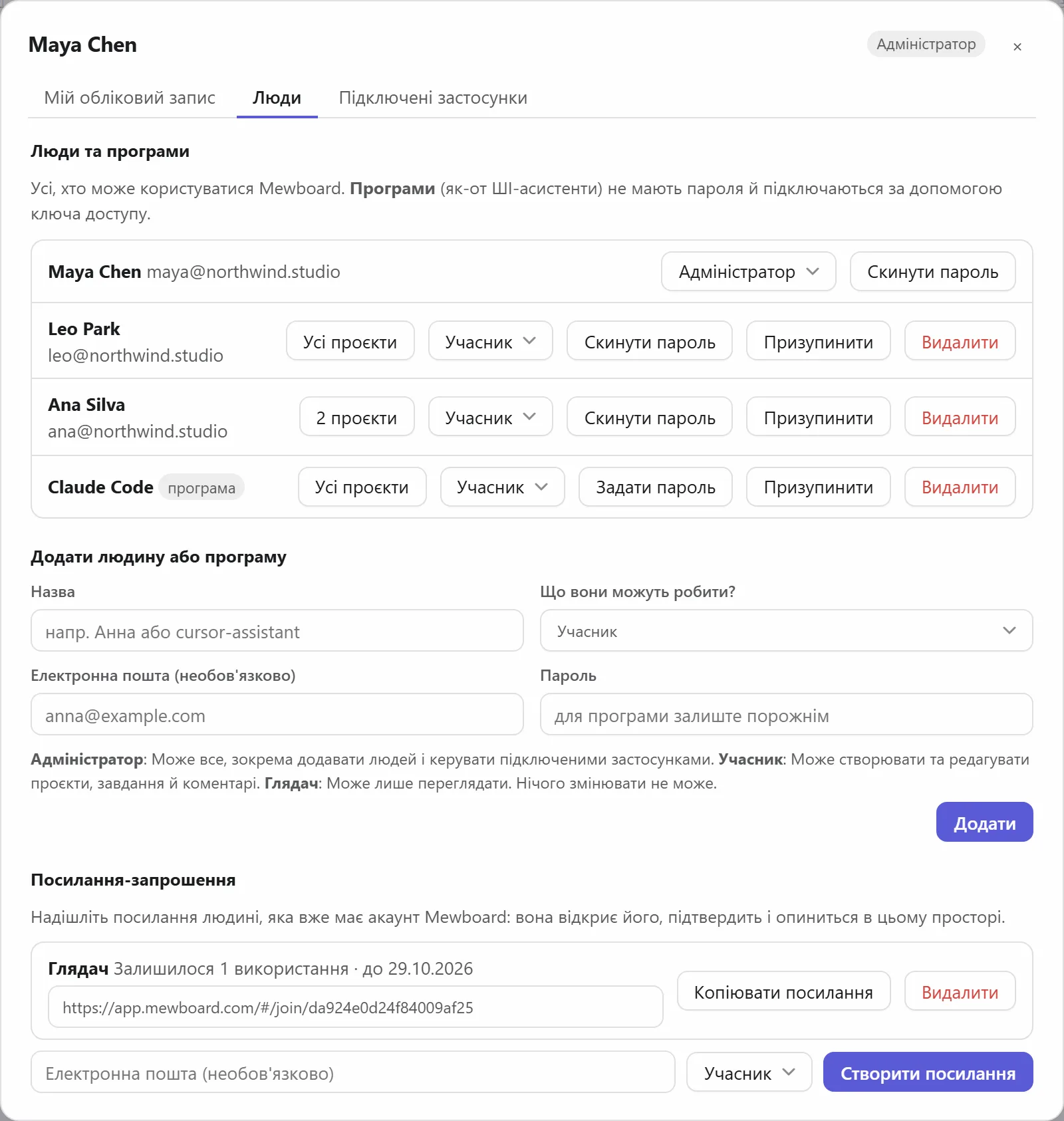Expand Ana Silva's Учасник role dropdown
Screen dimensions: 1064x1121
[490, 417]
